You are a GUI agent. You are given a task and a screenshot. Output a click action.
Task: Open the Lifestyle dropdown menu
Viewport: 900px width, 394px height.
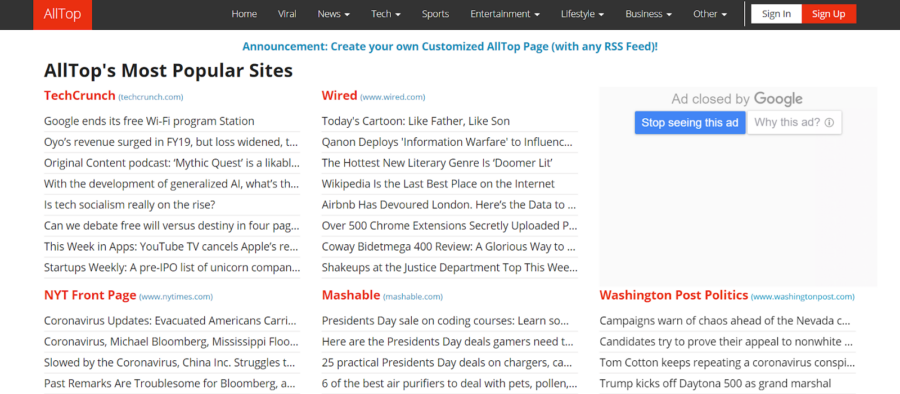click(582, 14)
